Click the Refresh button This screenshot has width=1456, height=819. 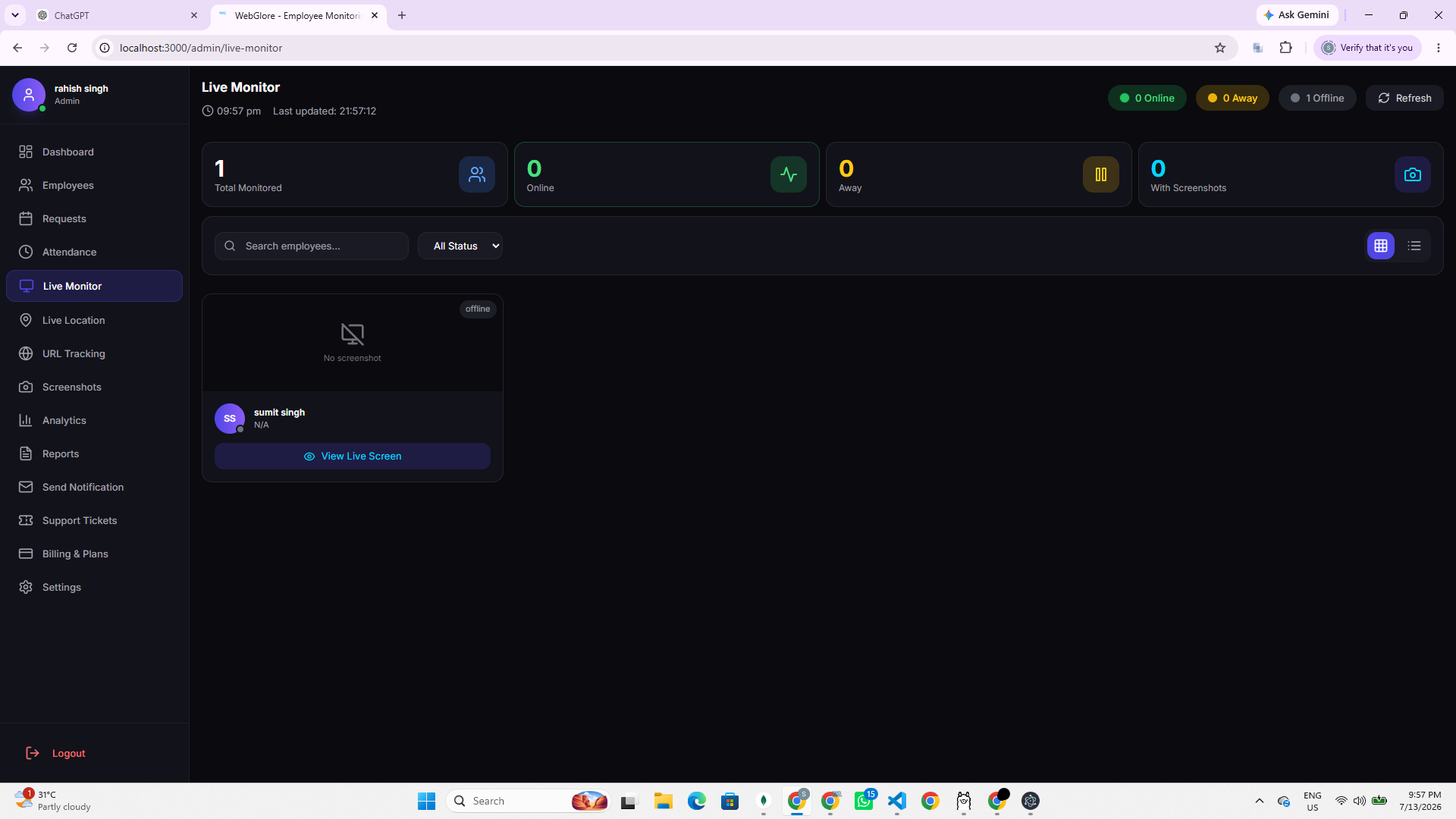click(1404, 98)
